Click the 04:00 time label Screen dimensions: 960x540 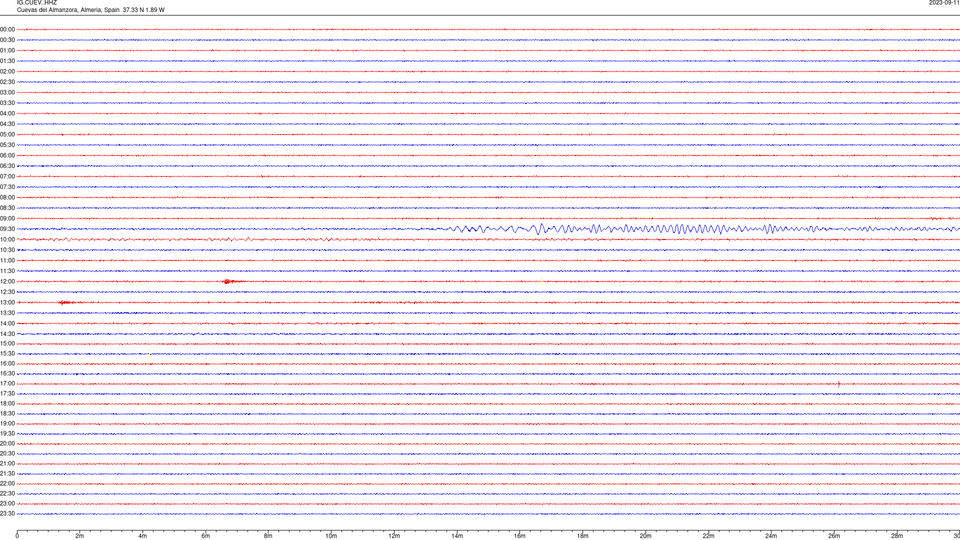(x=7, y=113)
